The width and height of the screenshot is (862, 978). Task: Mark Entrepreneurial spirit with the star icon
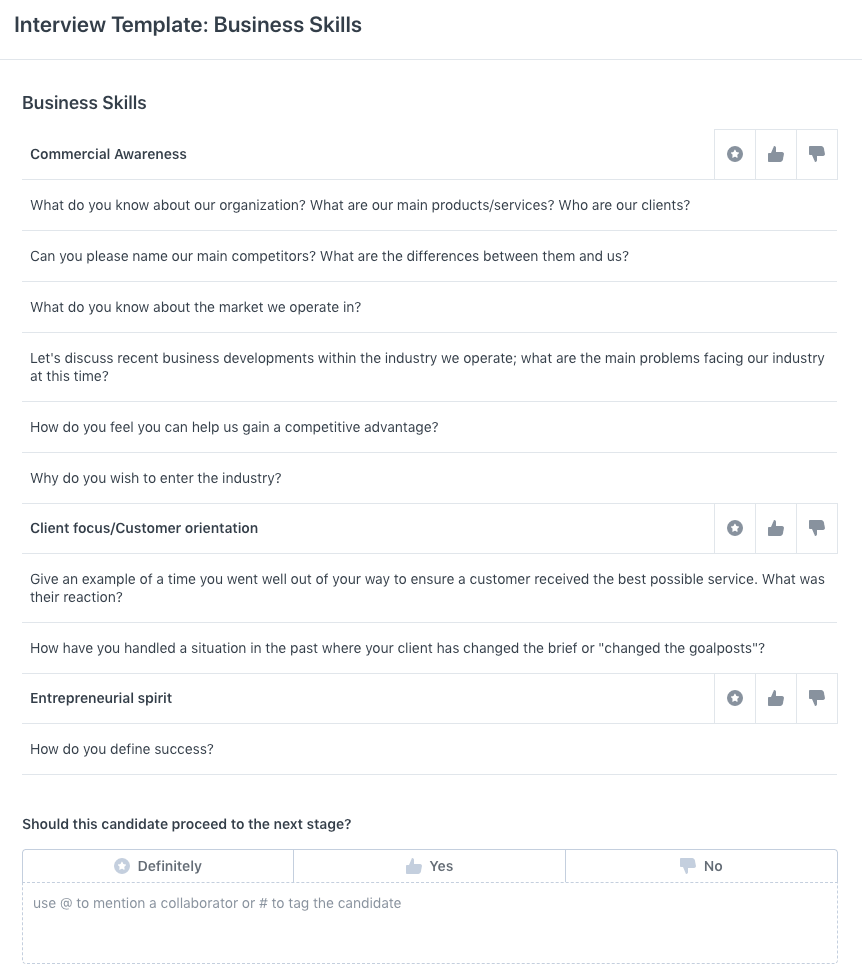pos(735,698)
